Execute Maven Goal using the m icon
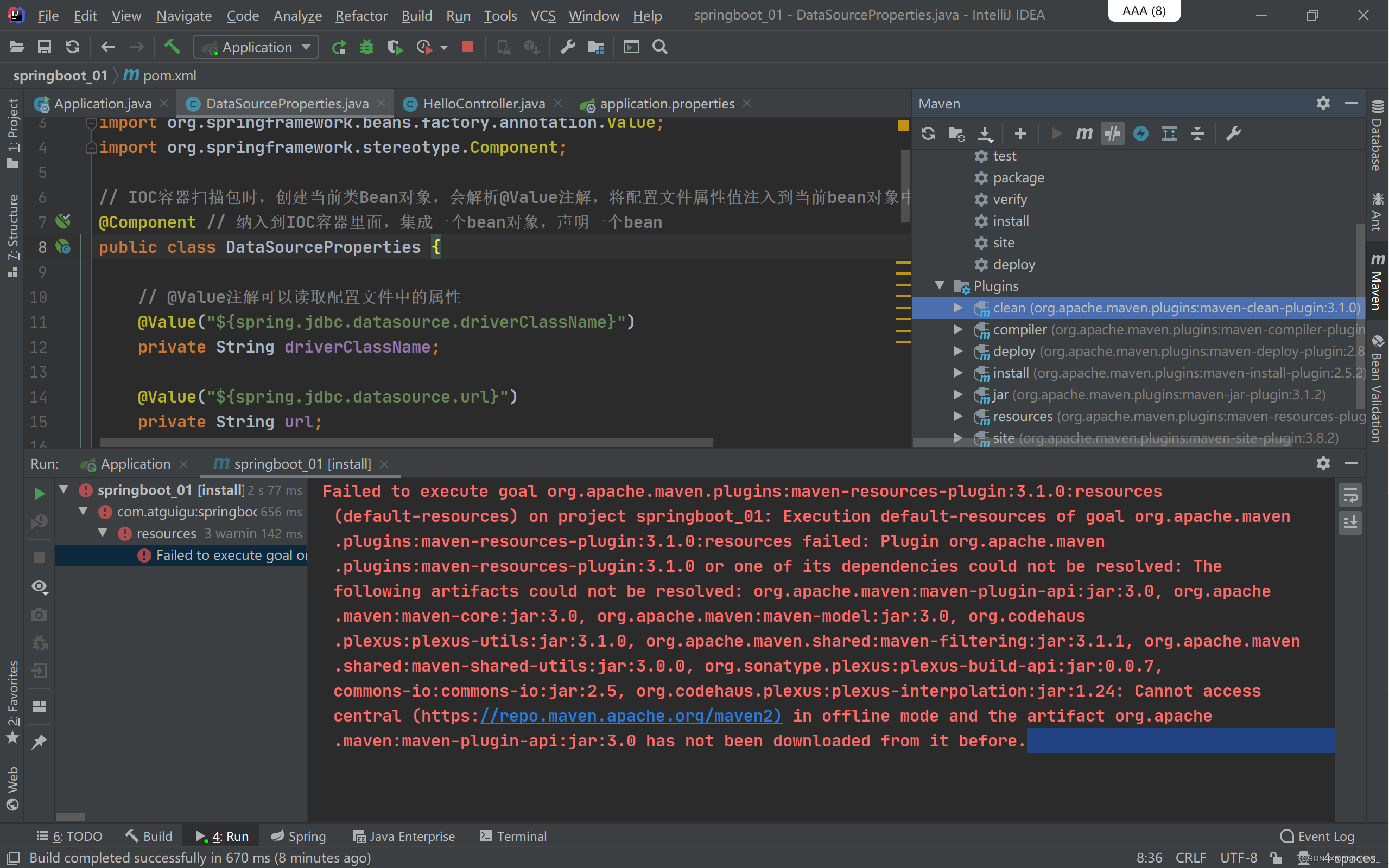Screen dimensions: 1389x868 pos(1084,133)
